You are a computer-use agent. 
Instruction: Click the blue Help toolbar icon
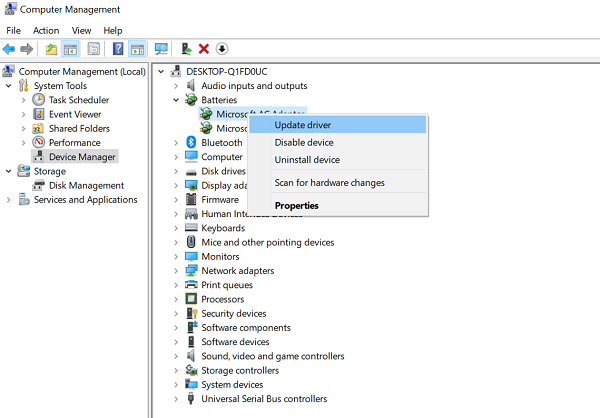118,49
